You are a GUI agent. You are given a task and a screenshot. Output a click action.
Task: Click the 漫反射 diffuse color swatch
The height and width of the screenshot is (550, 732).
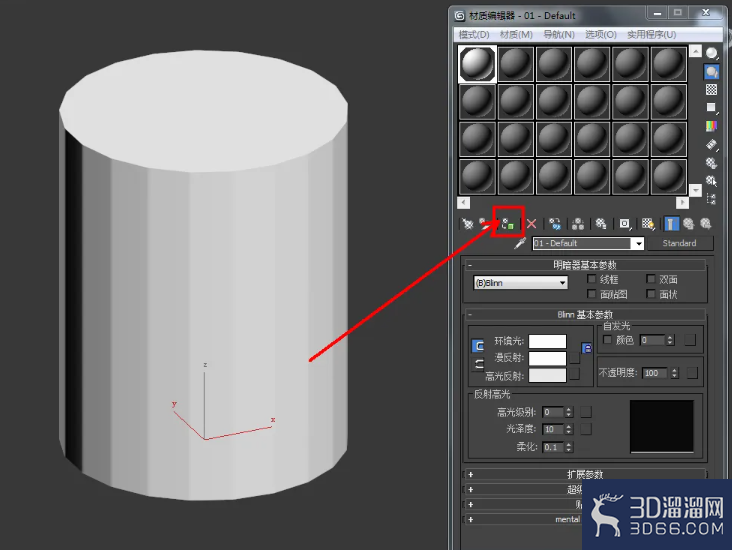click(548, 358)
